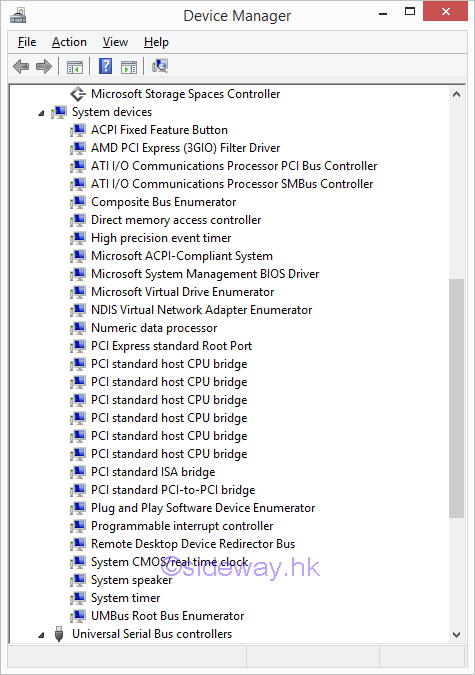Open the Action menu
Viewport: 475px width, 675px height.
point(69,42)
